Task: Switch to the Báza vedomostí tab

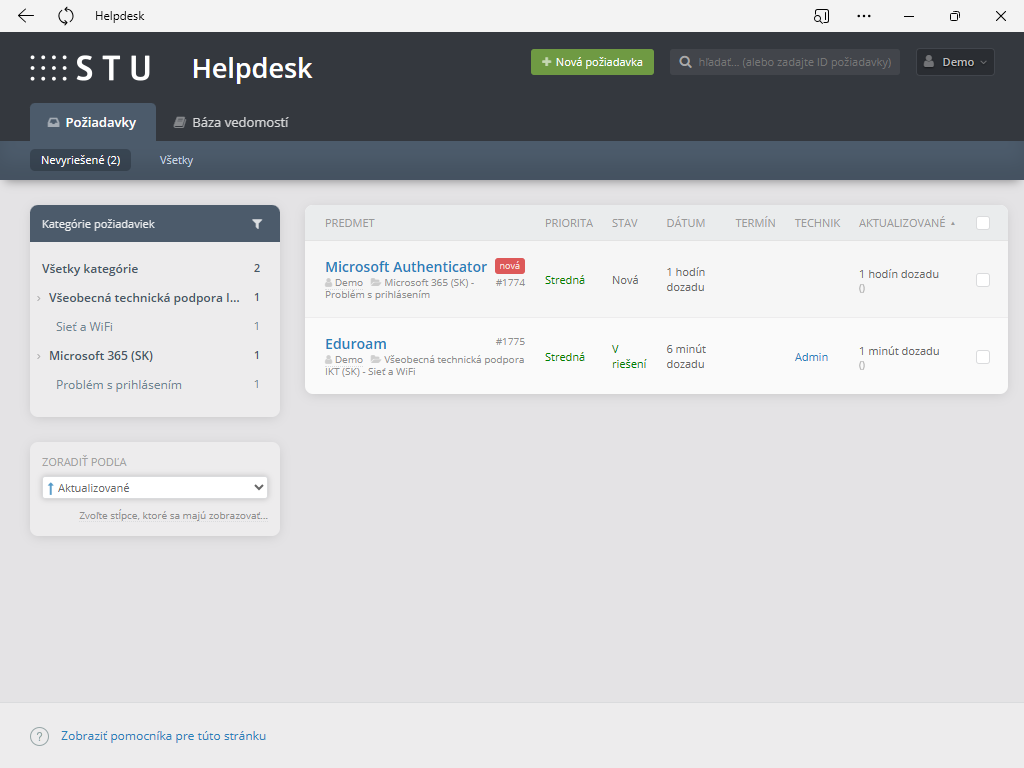Action: click(230, 123)
